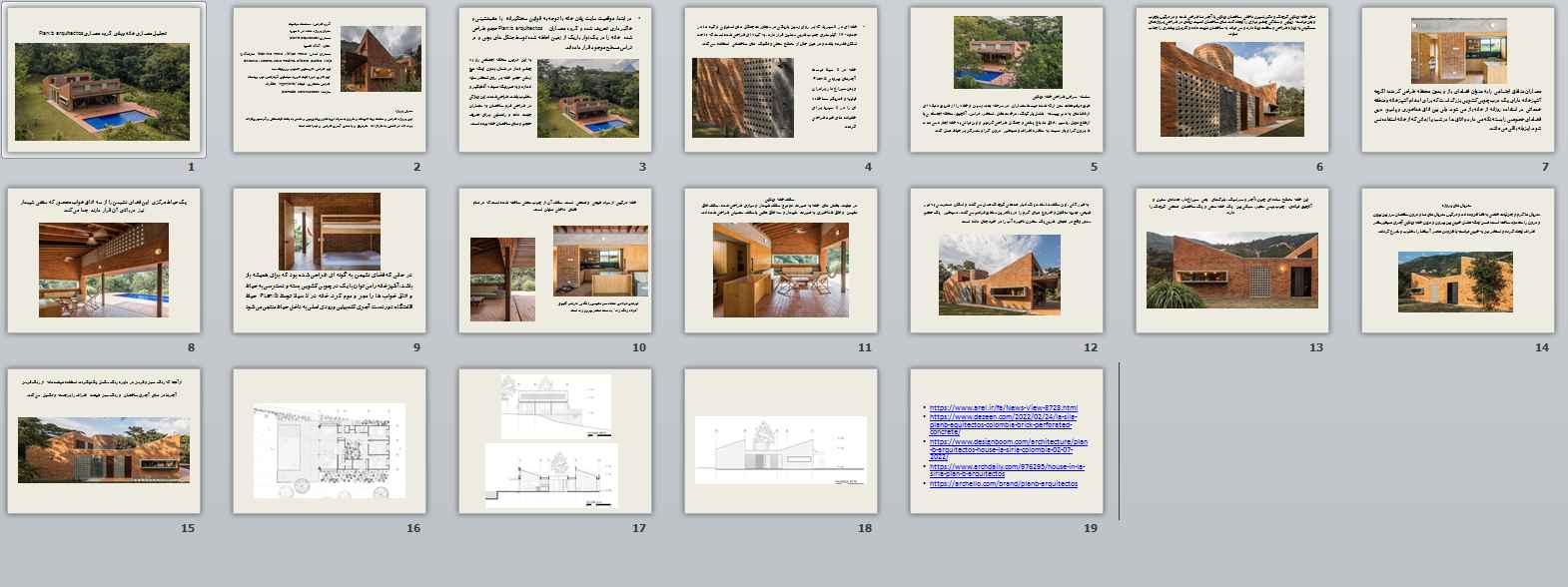This screenshot has height=587, width=1568.
Task: Select slide 15 thumbnail
Action: click(104, 441)
